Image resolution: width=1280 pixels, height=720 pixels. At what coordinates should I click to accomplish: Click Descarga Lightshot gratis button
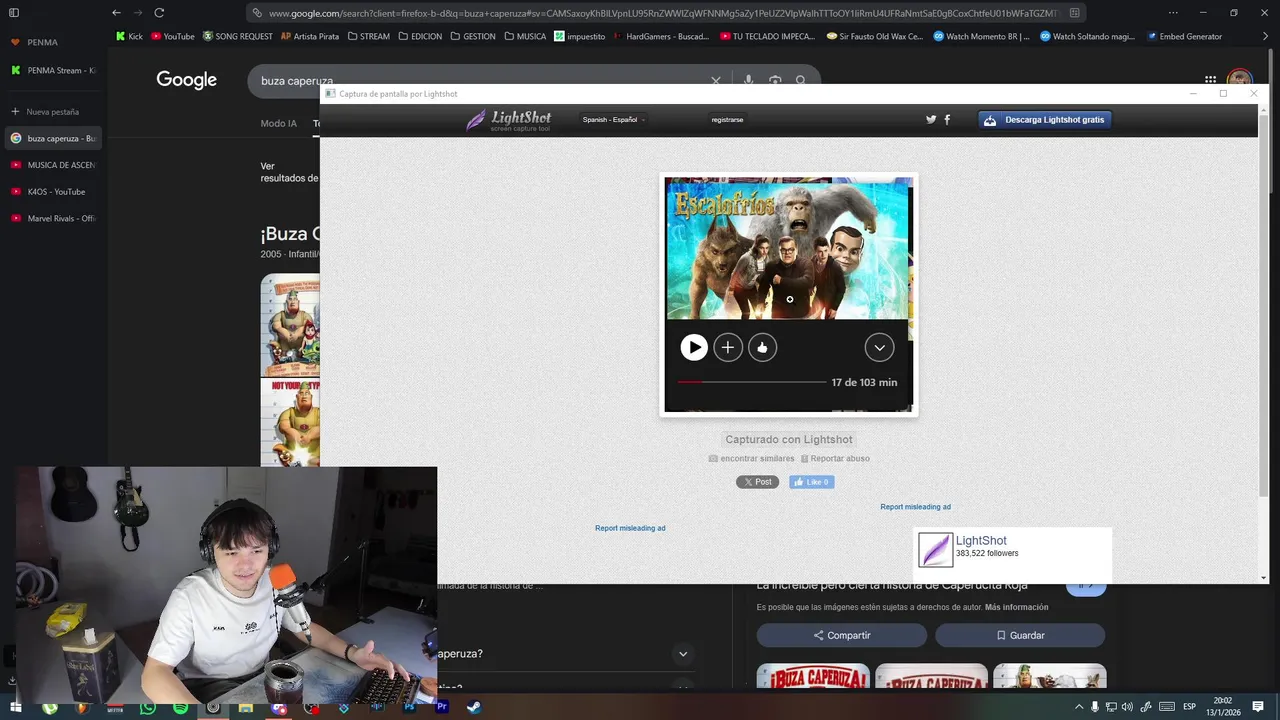pyautogui.click(x=1044, y=119)
